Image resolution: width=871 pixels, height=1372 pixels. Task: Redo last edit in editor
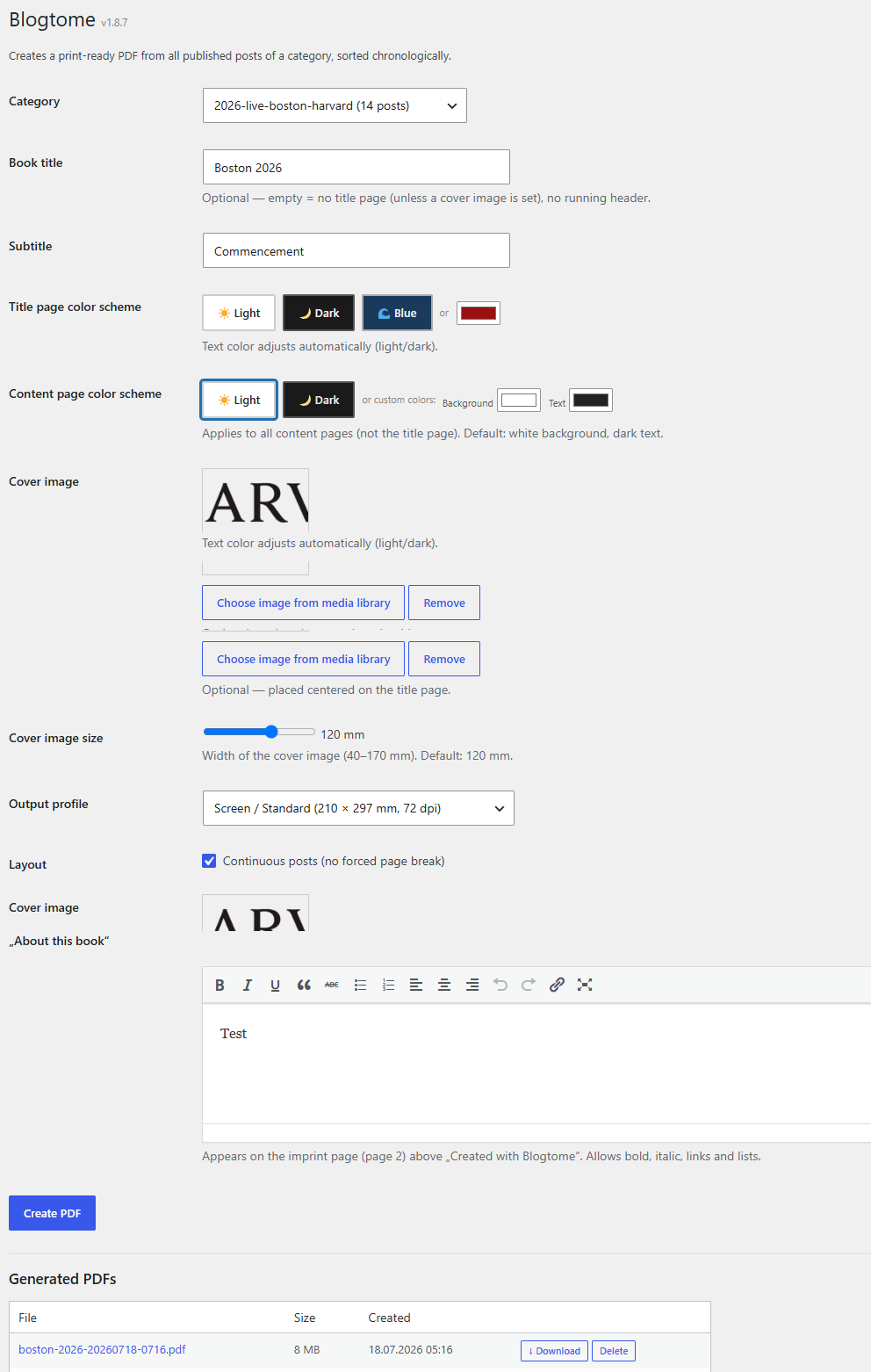(x=529, y=985)
